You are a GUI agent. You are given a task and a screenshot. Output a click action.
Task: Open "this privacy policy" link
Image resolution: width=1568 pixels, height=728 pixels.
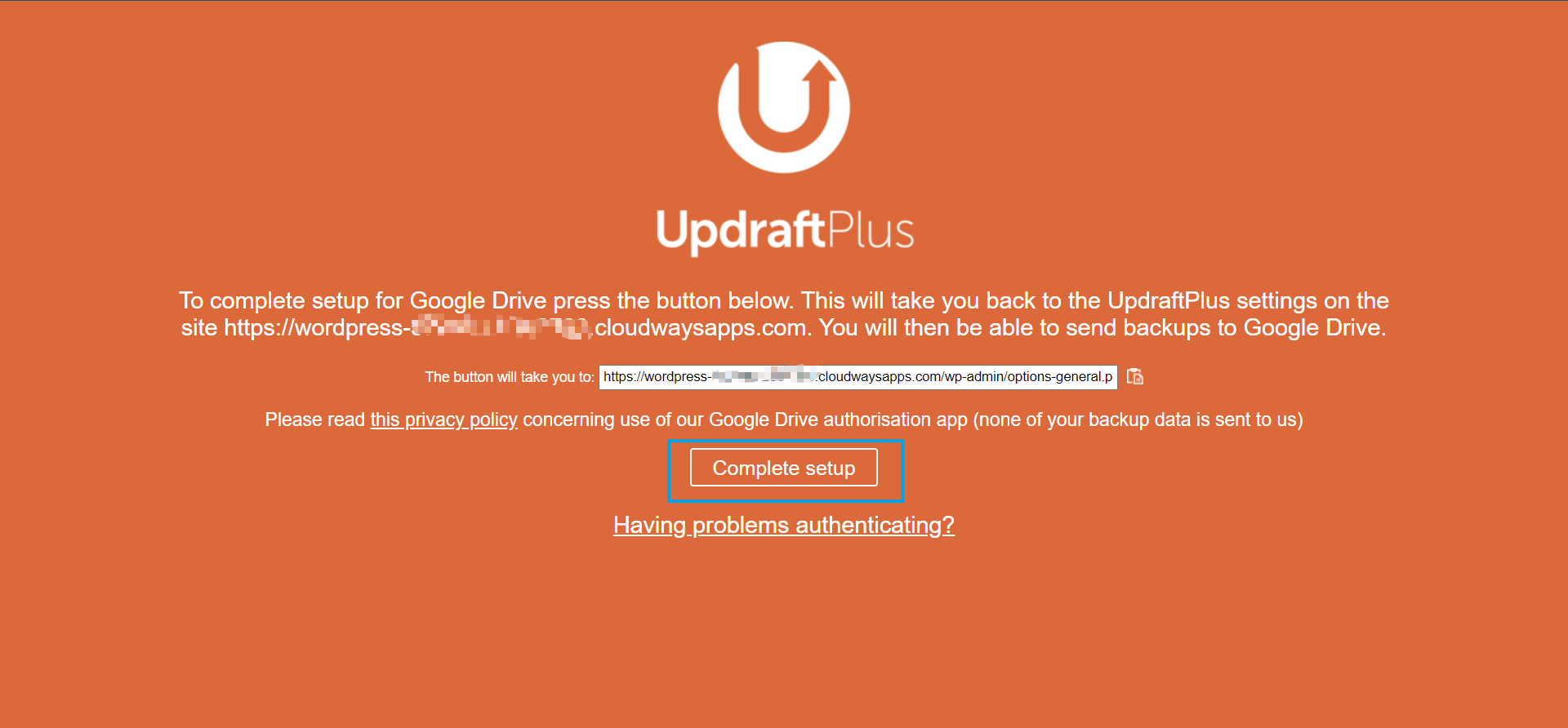pyautogui.click(x=443, y=419)
